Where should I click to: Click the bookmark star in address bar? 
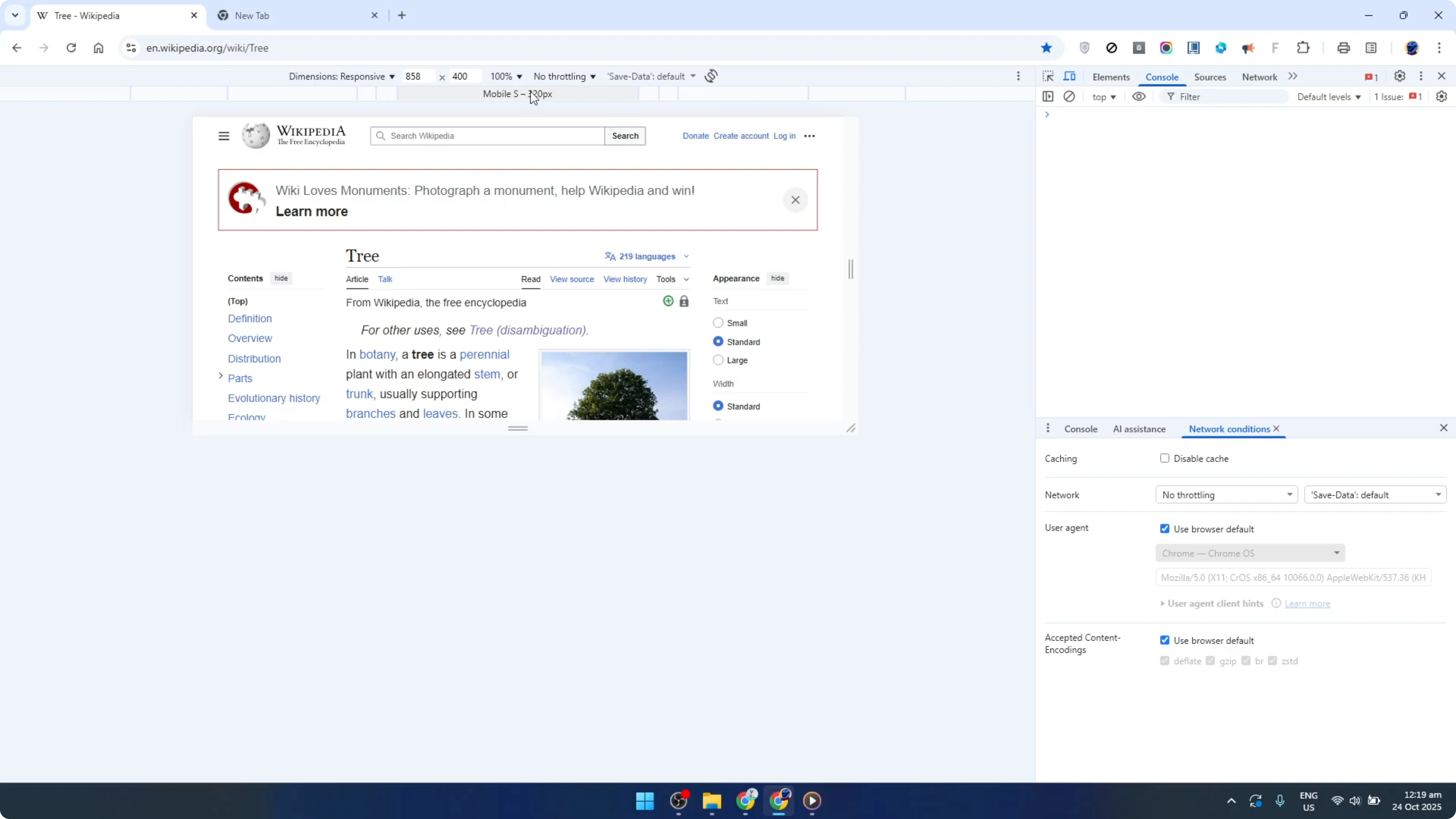point(1046,48)
